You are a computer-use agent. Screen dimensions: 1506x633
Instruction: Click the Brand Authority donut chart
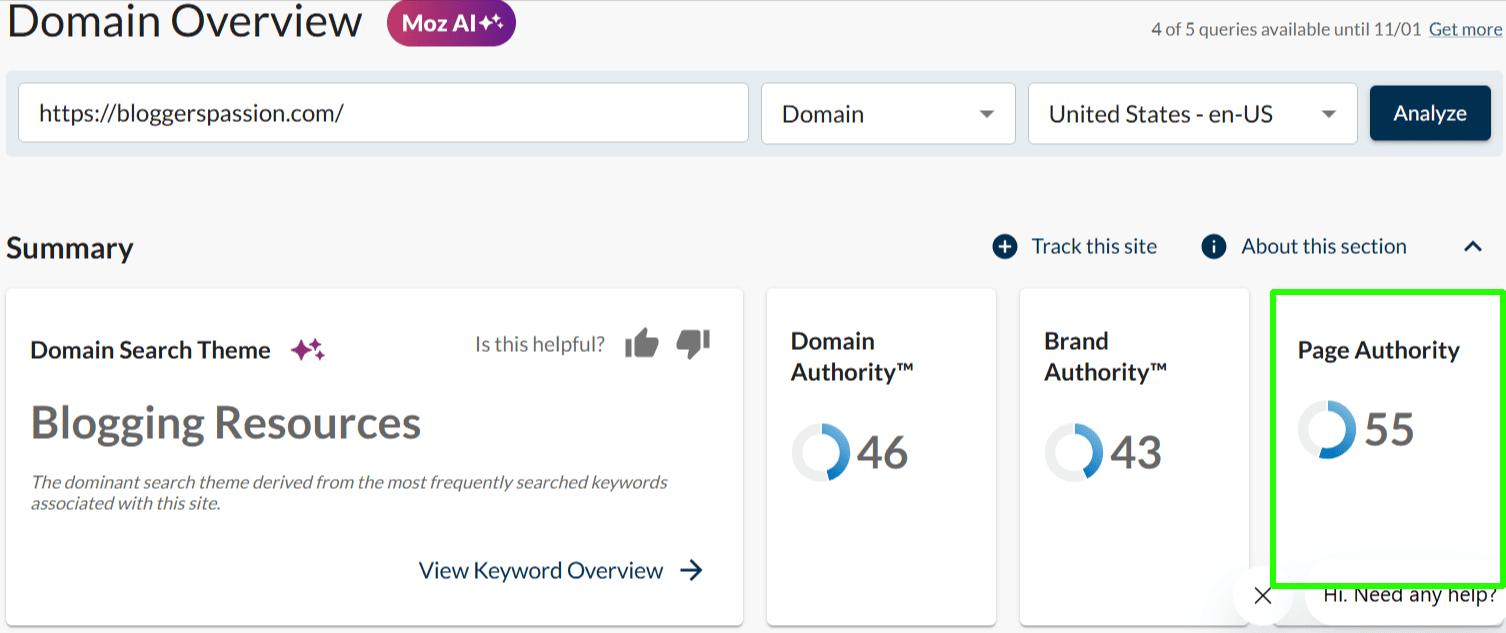click(1074, 453)
